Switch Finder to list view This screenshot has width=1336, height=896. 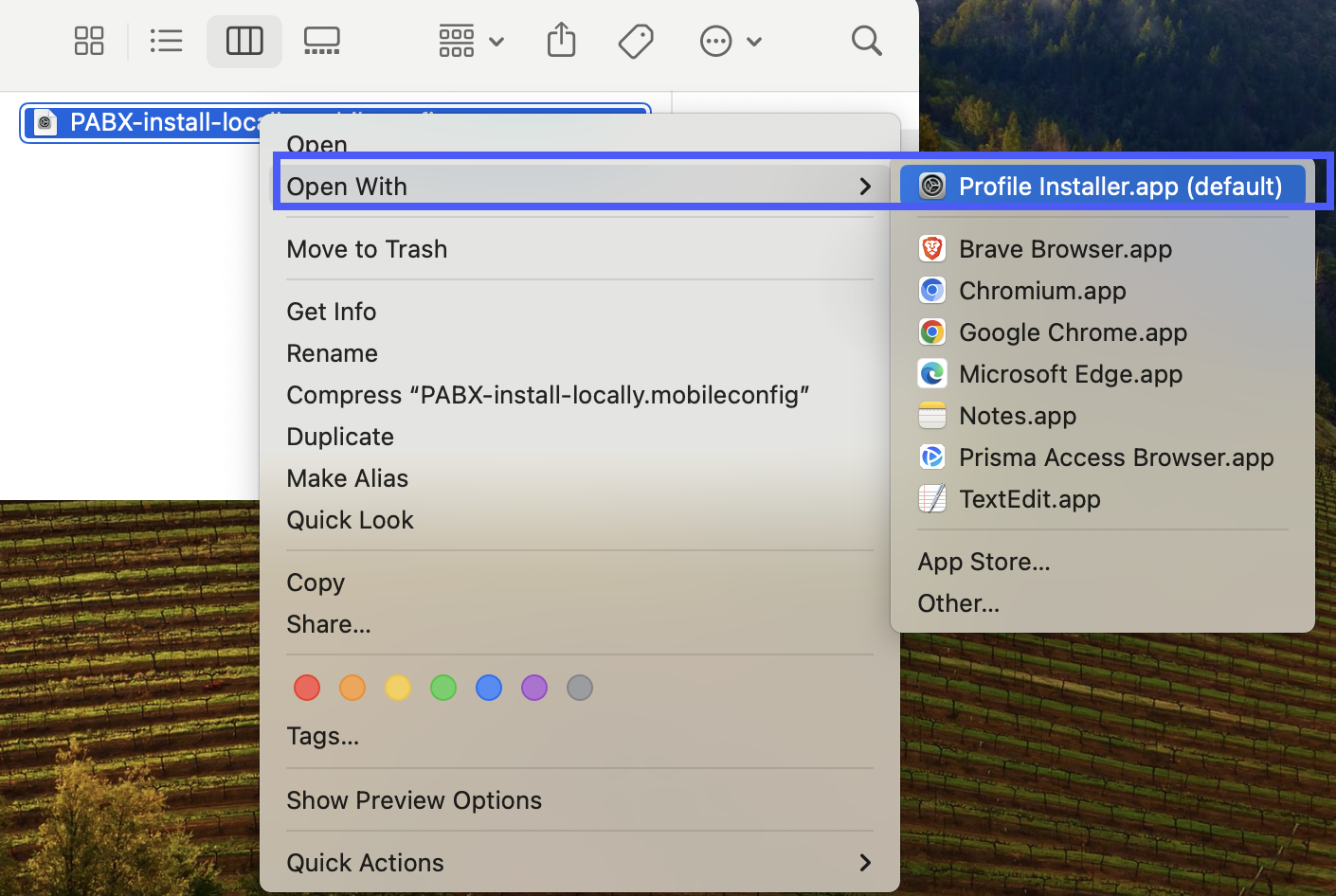pyautogui.click(x=167, y=41)
